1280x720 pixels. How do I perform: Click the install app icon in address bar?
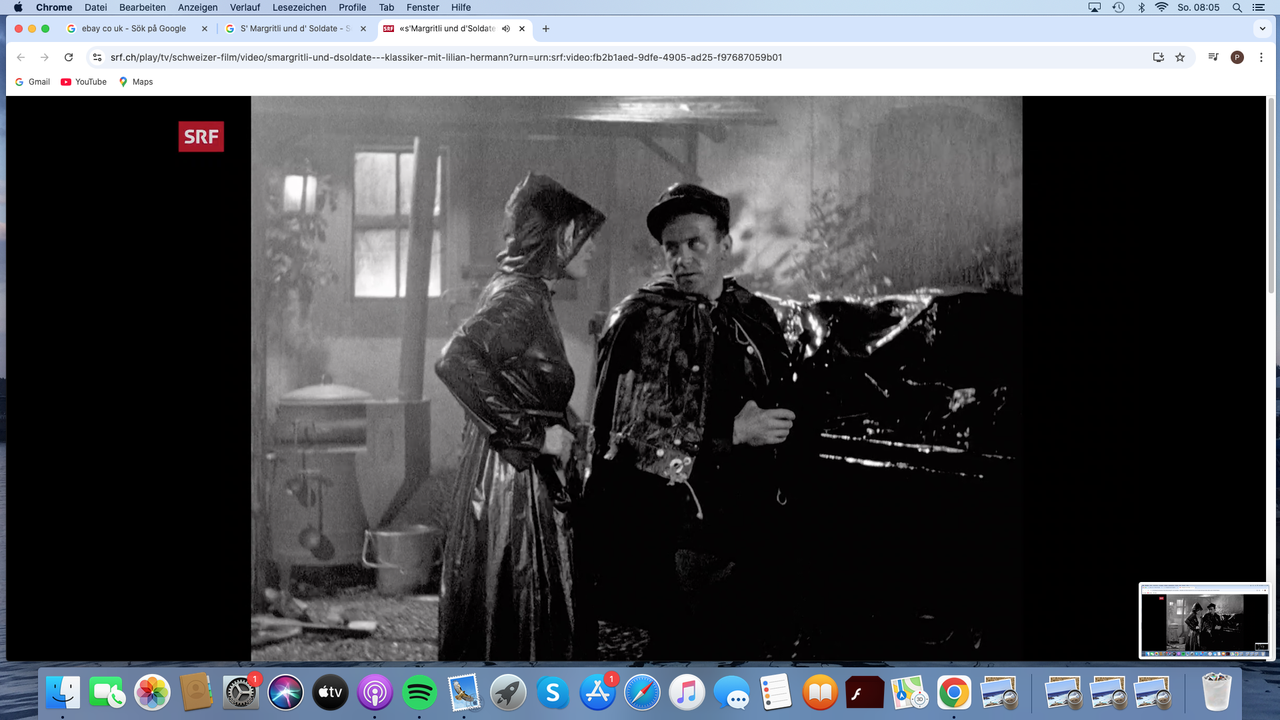pos(1158,57)
